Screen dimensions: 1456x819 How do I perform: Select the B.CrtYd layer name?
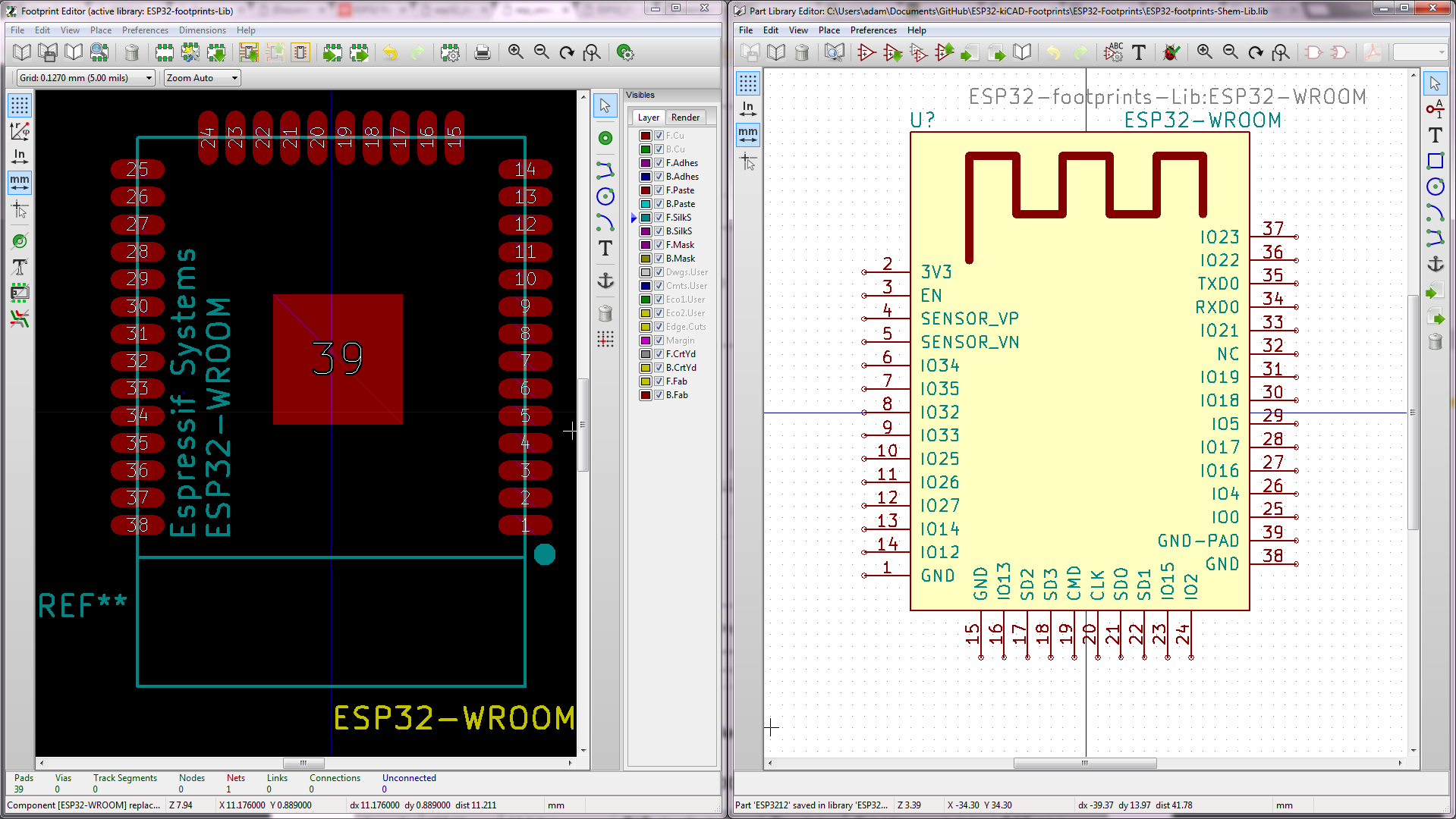pos(681,368)
